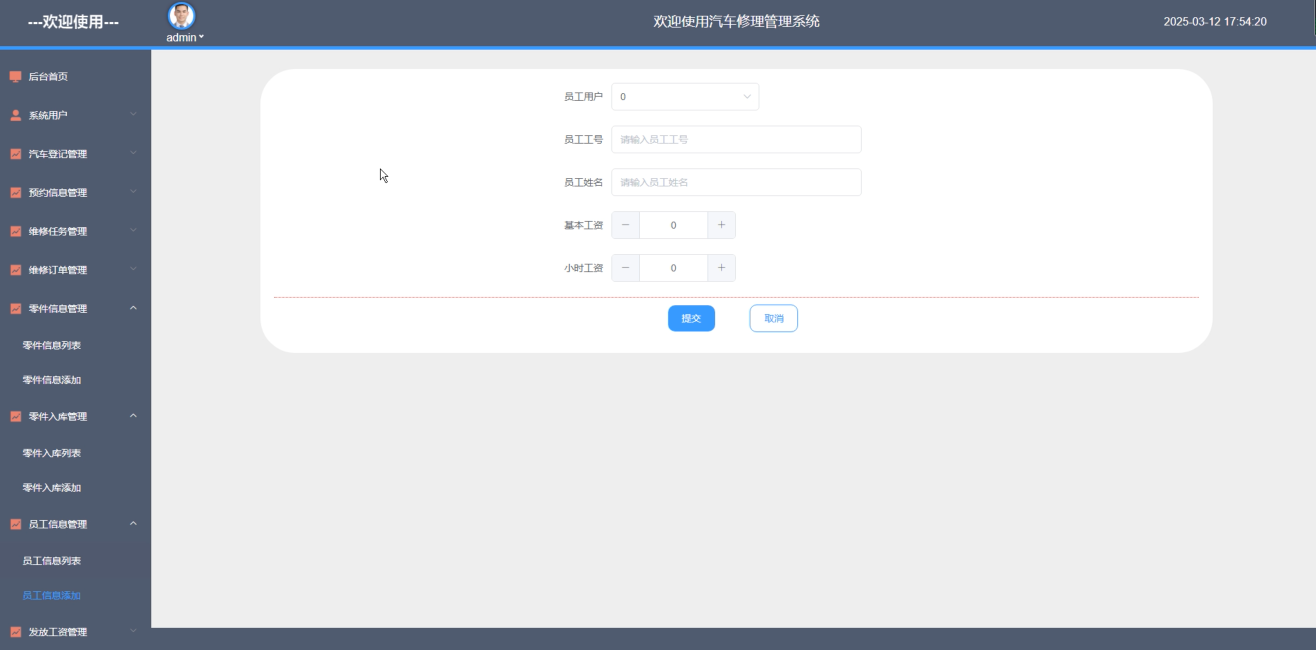Collapse the 员工信息管理 chevron
The height and width of the screenshot is (650, 1316).
click(x=133, y=524)
